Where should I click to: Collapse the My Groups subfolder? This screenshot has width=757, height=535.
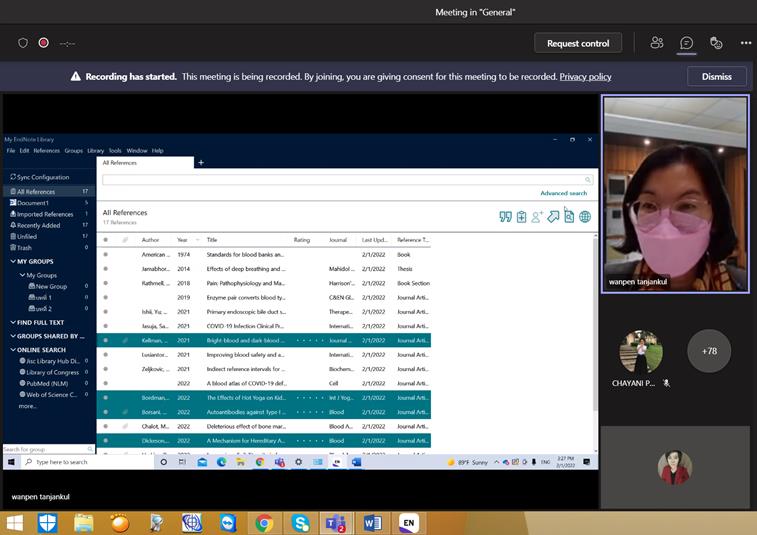point(22,275)
